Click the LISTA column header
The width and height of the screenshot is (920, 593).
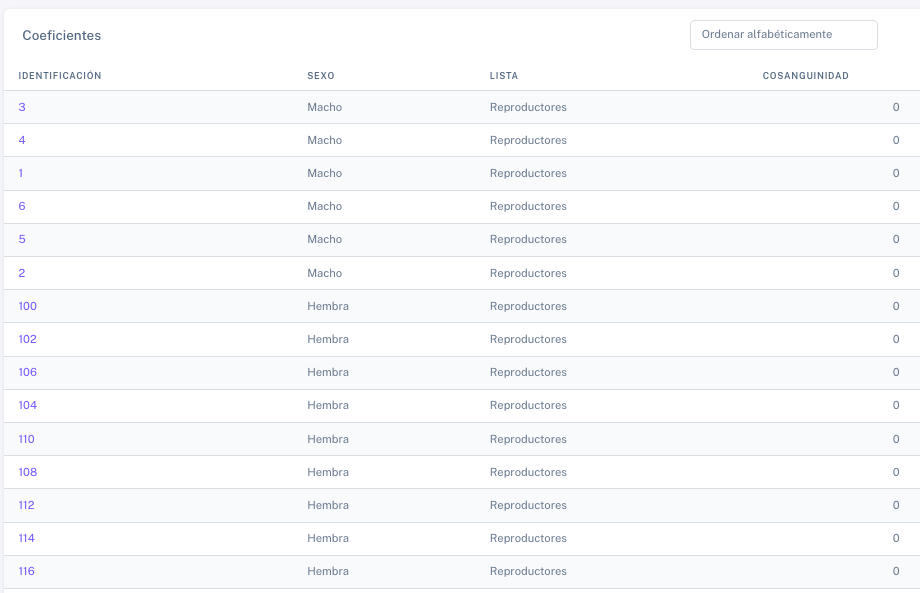(x=504, y=76)
